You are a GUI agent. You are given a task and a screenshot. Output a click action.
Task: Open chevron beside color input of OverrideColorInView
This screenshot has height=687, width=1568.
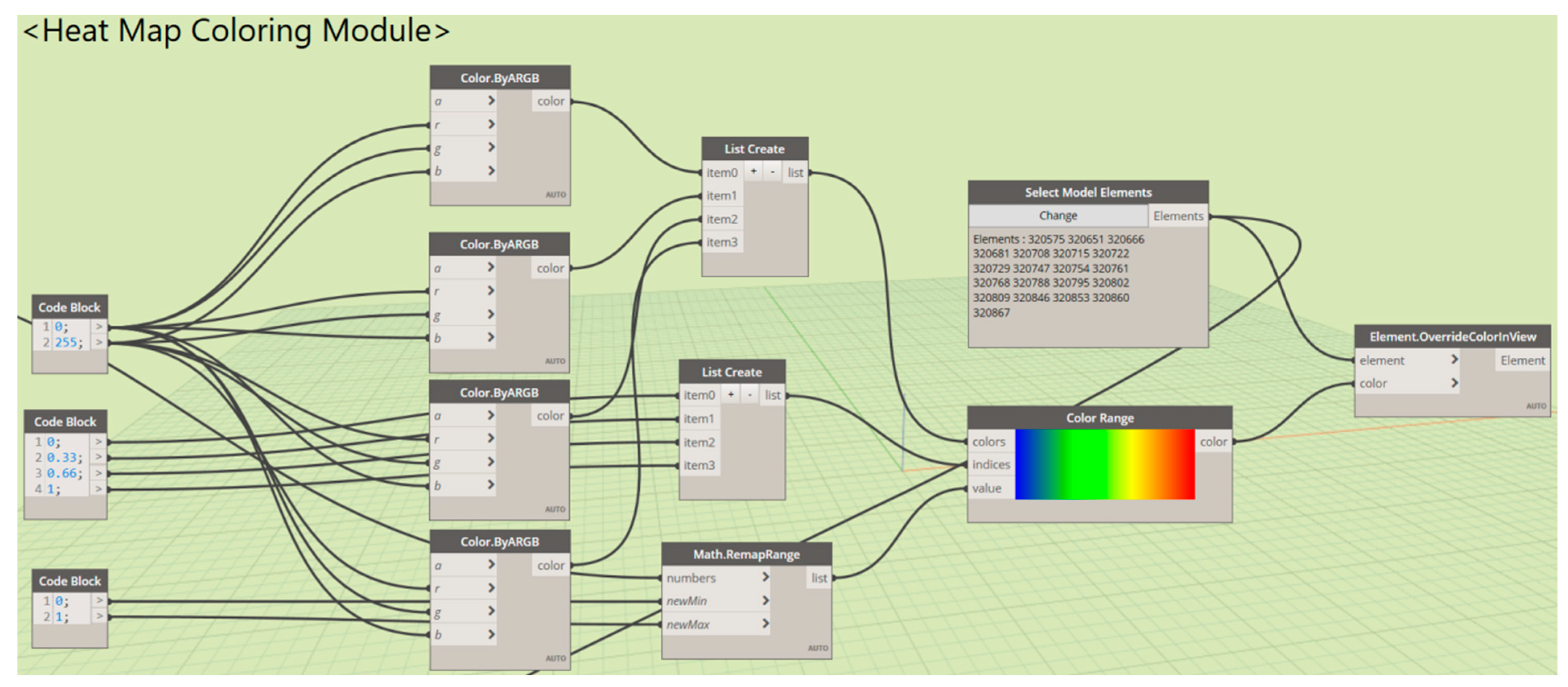tap(1454, 383)
